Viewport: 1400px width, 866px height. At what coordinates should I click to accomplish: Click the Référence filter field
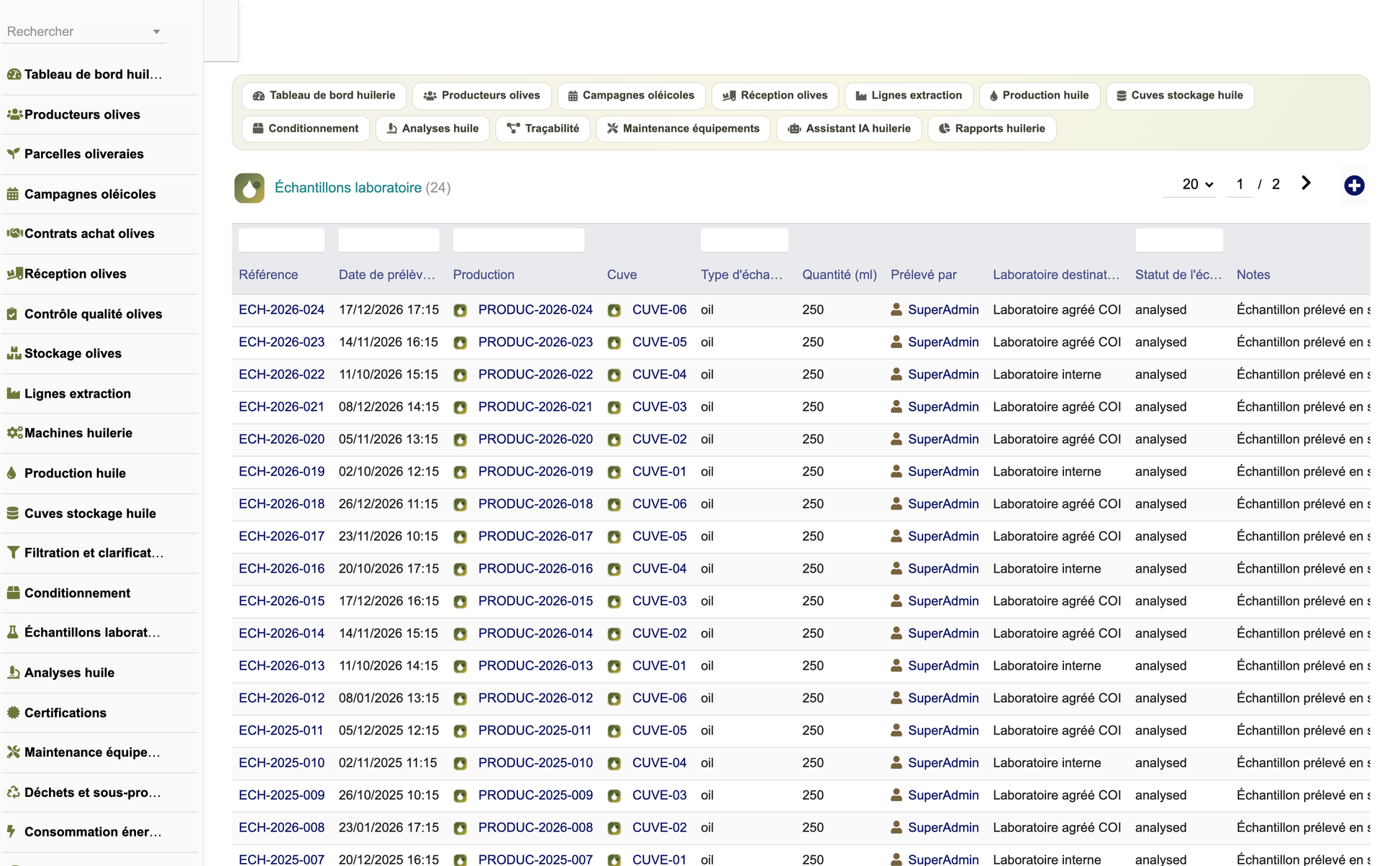pos(281,240)
